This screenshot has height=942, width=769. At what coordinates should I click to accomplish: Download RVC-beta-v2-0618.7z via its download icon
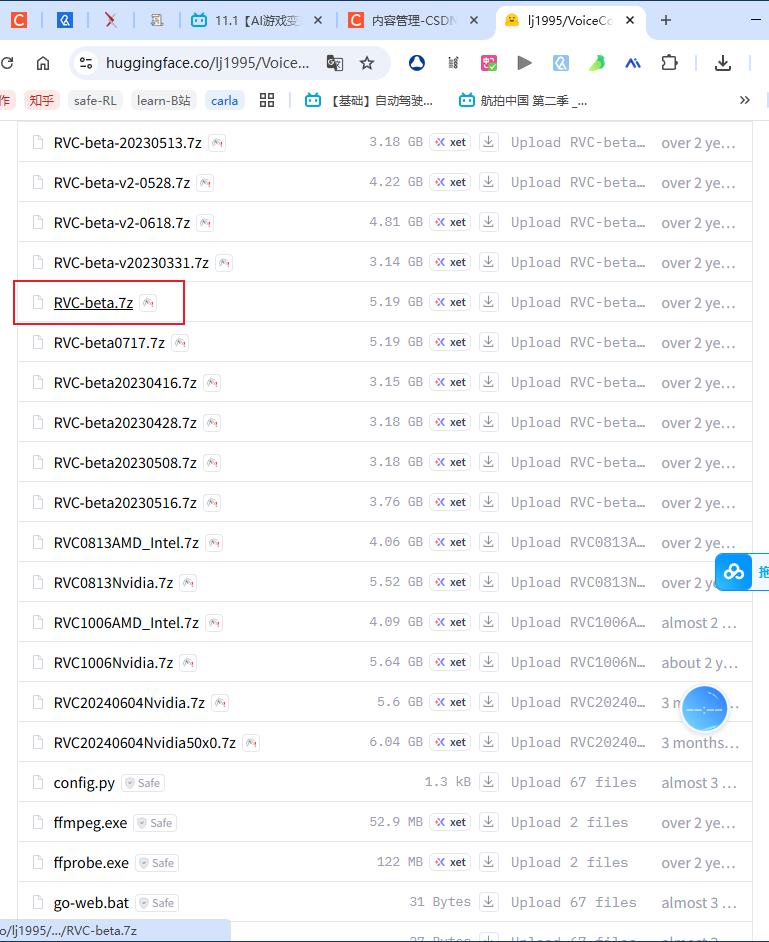(488, 222)
